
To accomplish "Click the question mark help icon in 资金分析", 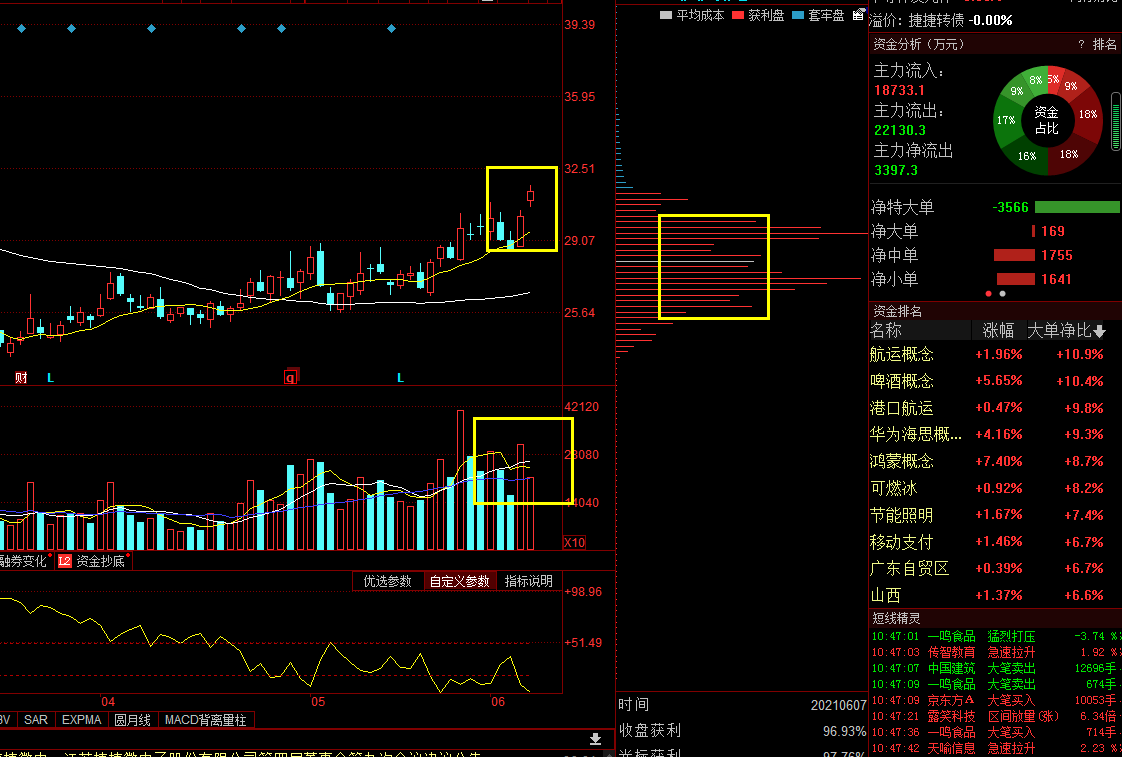I will tap(1080, 44).
